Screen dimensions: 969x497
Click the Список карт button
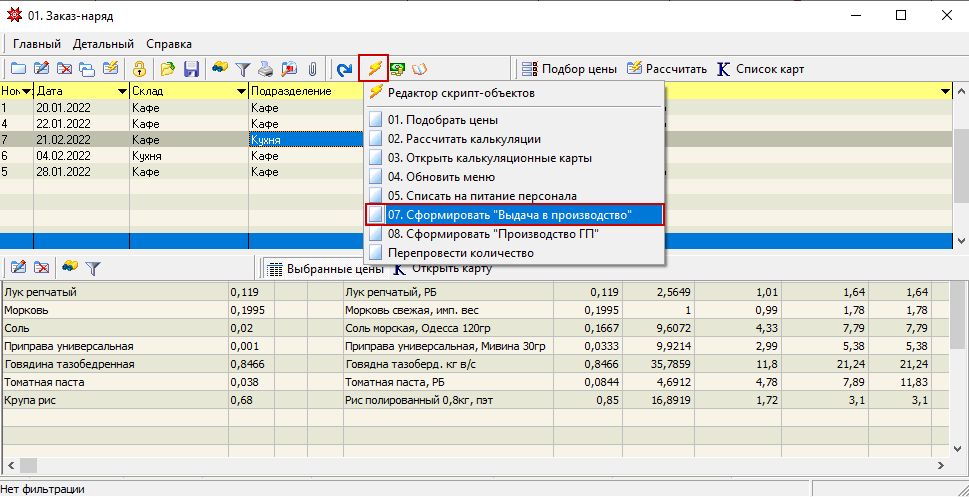pos(760,69)
